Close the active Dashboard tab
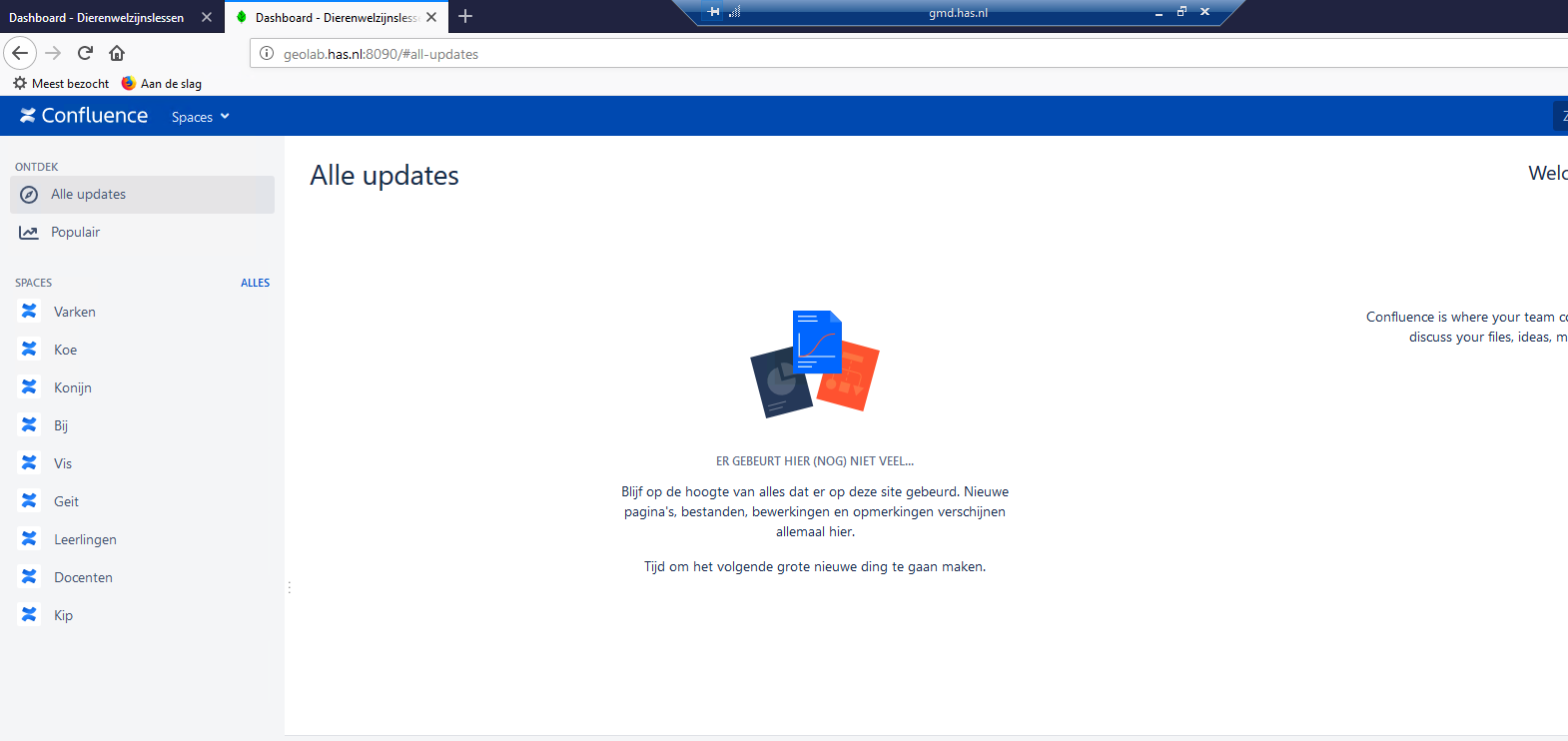Image resolution: width=1568 pixels, height=741 pixels. 431,17
